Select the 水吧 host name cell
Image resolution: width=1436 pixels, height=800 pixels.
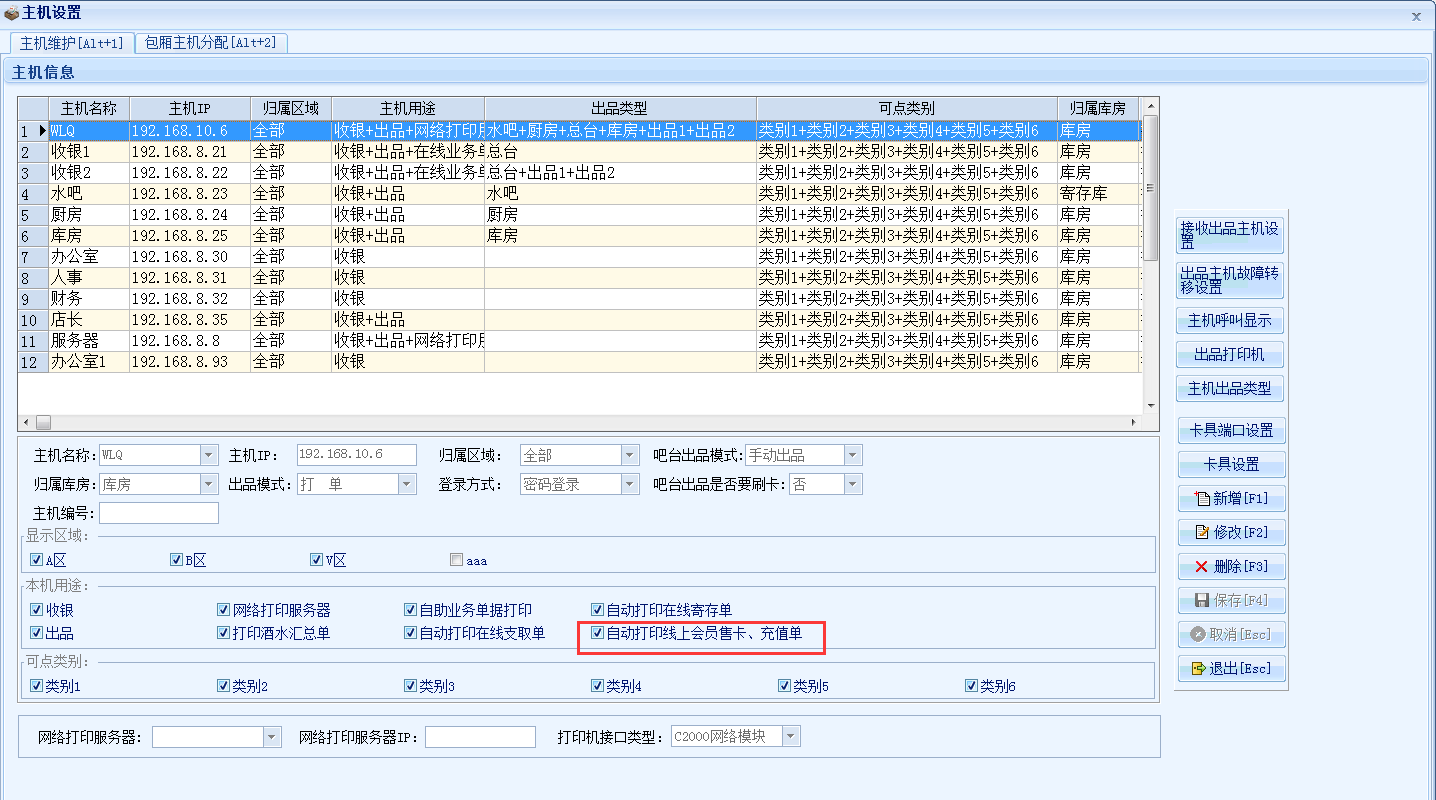coord(89,193)
